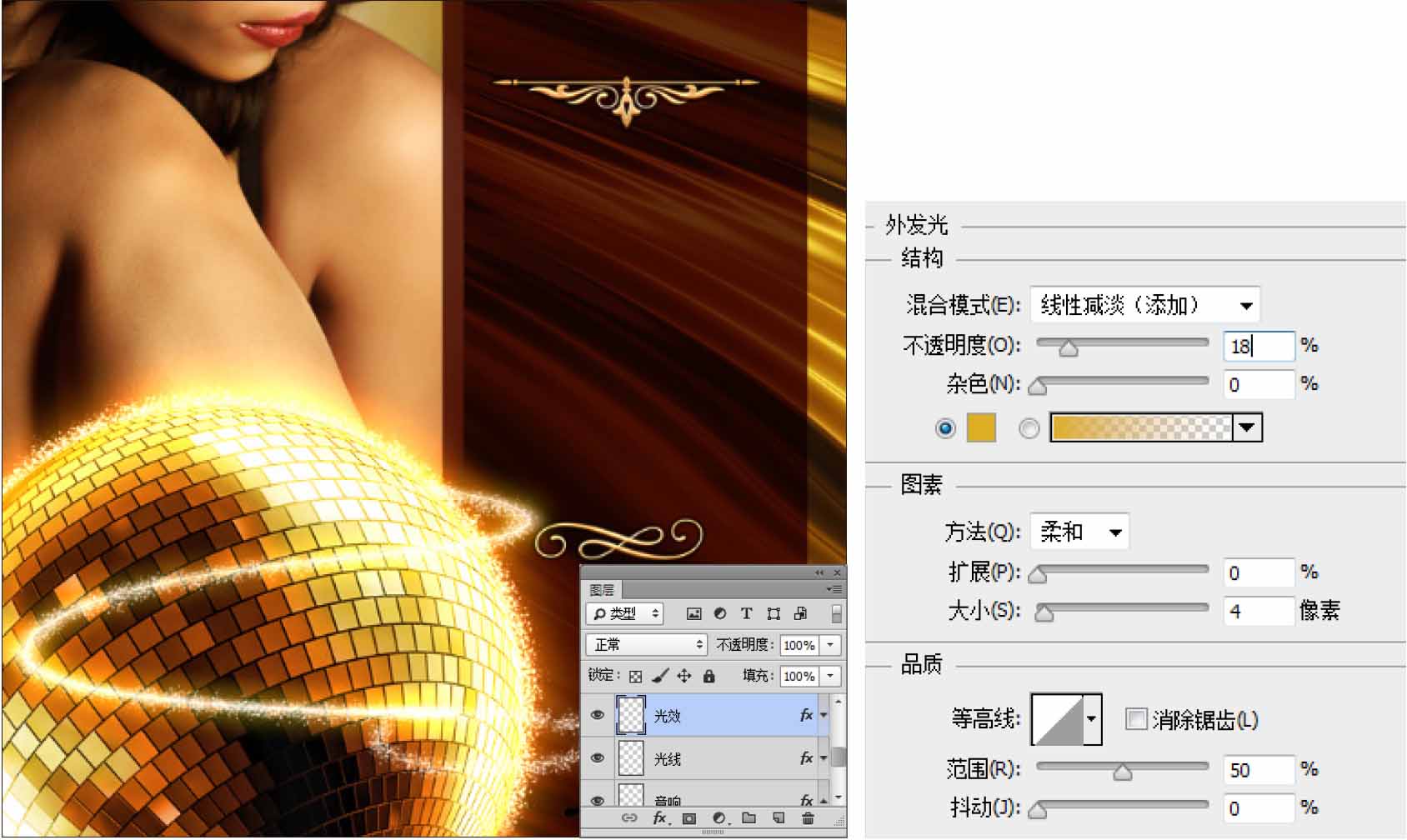This screenshot has height=840, width=1407.
Task: Click layer opacity 100% field
Action: coord(799,644)
